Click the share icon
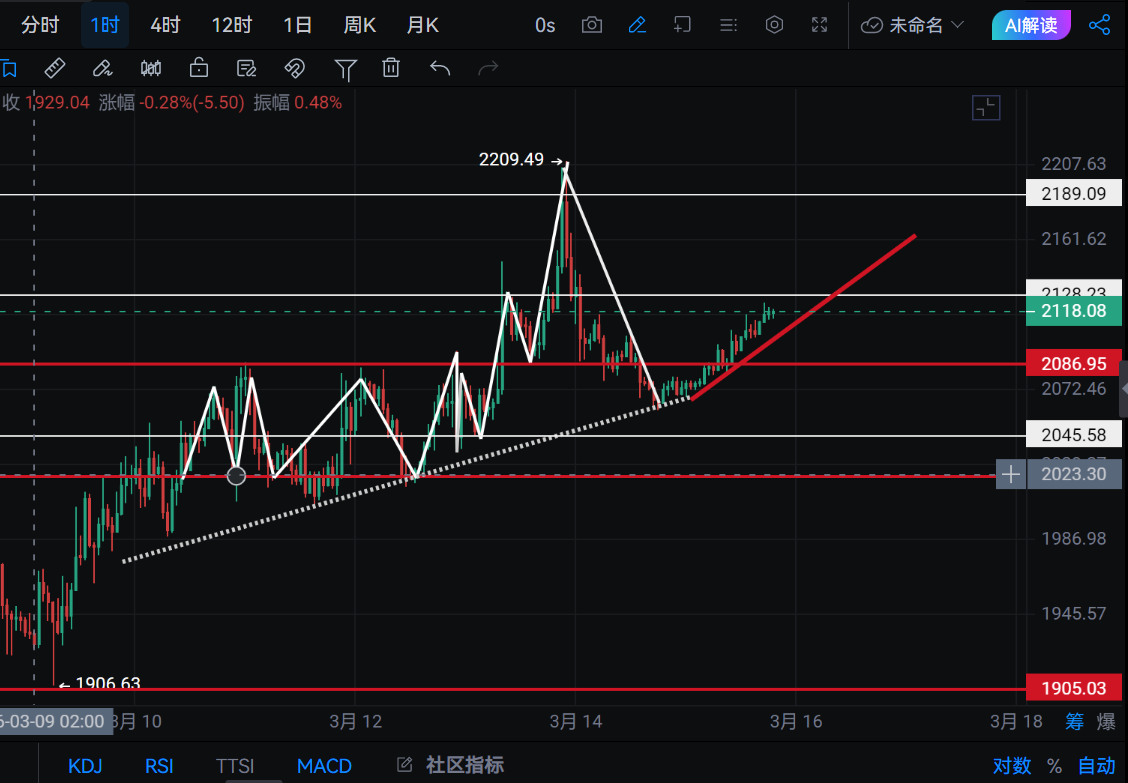The height and width of the screenshot is (783, 1128). click(1099, 25)
